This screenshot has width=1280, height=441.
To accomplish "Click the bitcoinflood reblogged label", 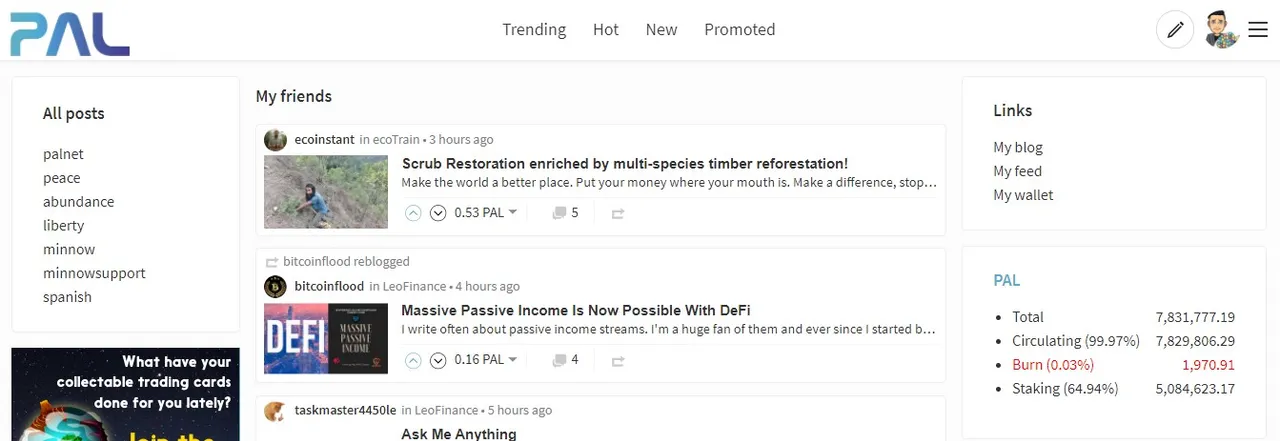I will click(346, 261).
